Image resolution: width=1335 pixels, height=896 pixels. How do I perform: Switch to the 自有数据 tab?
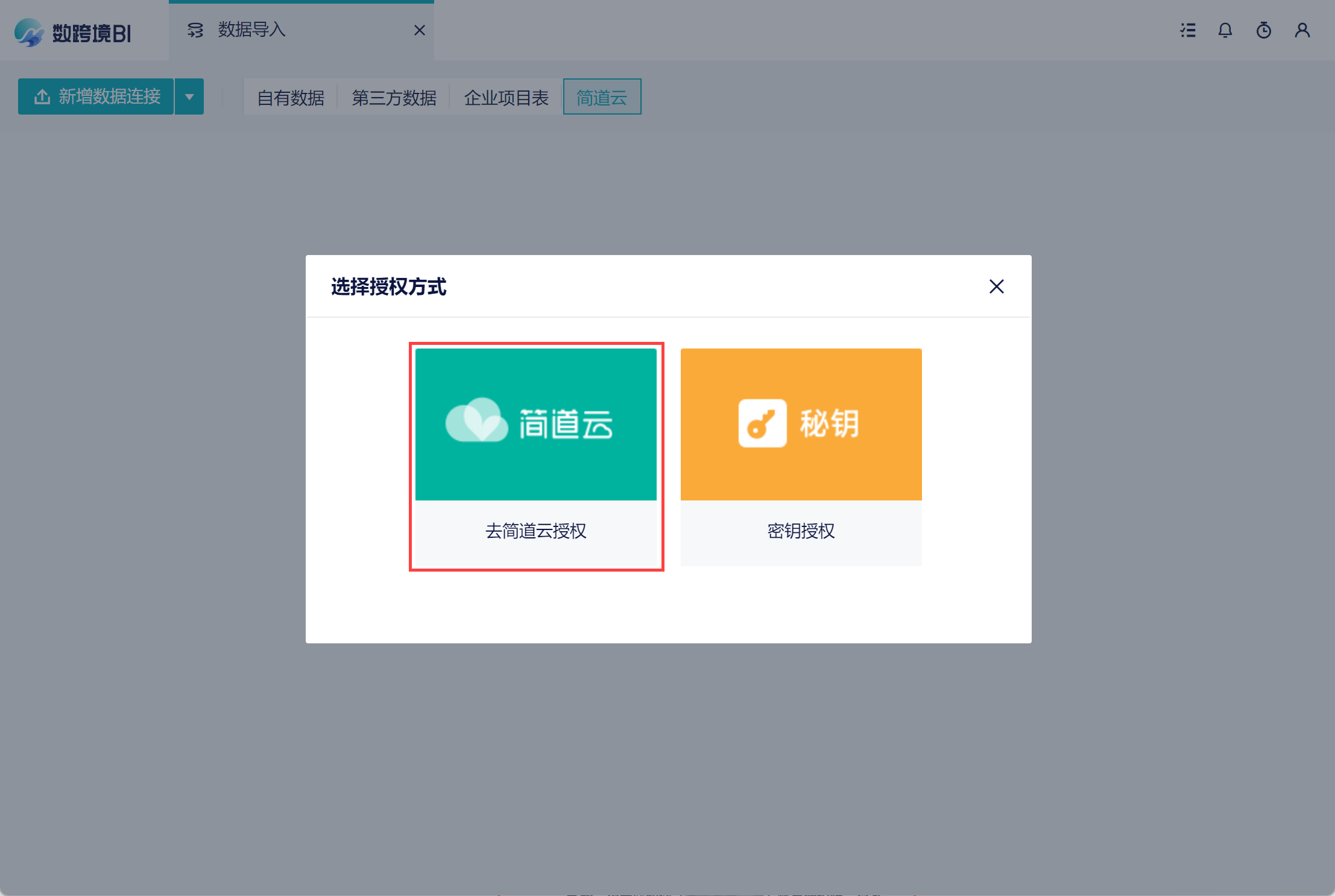291,98
